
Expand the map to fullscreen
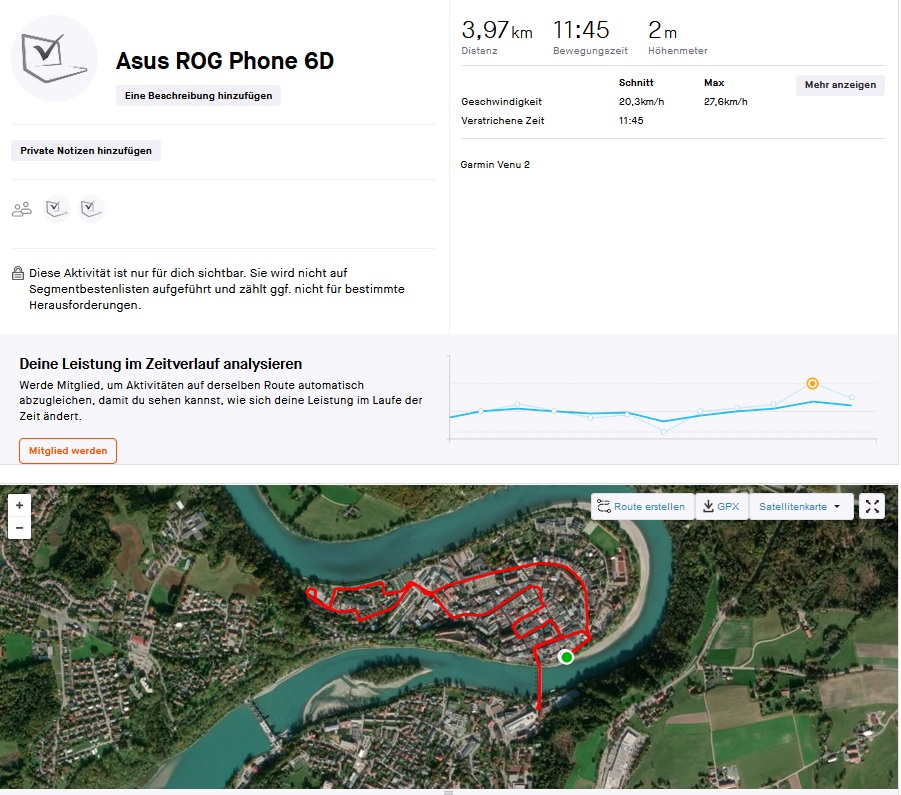(872, 507)
